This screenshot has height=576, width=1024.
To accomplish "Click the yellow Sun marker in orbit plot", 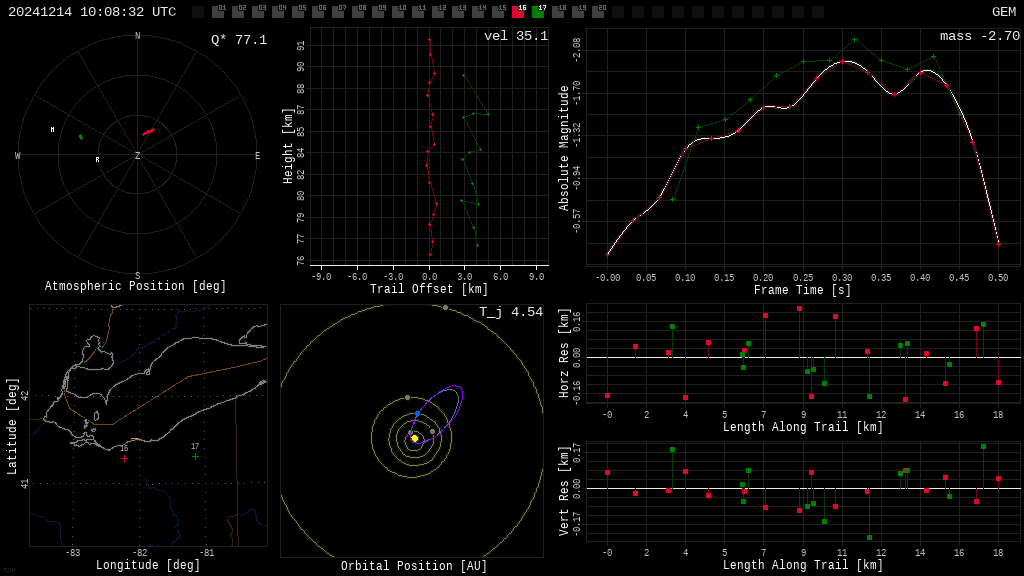I will pyautogui.click(x=415, y=438).
